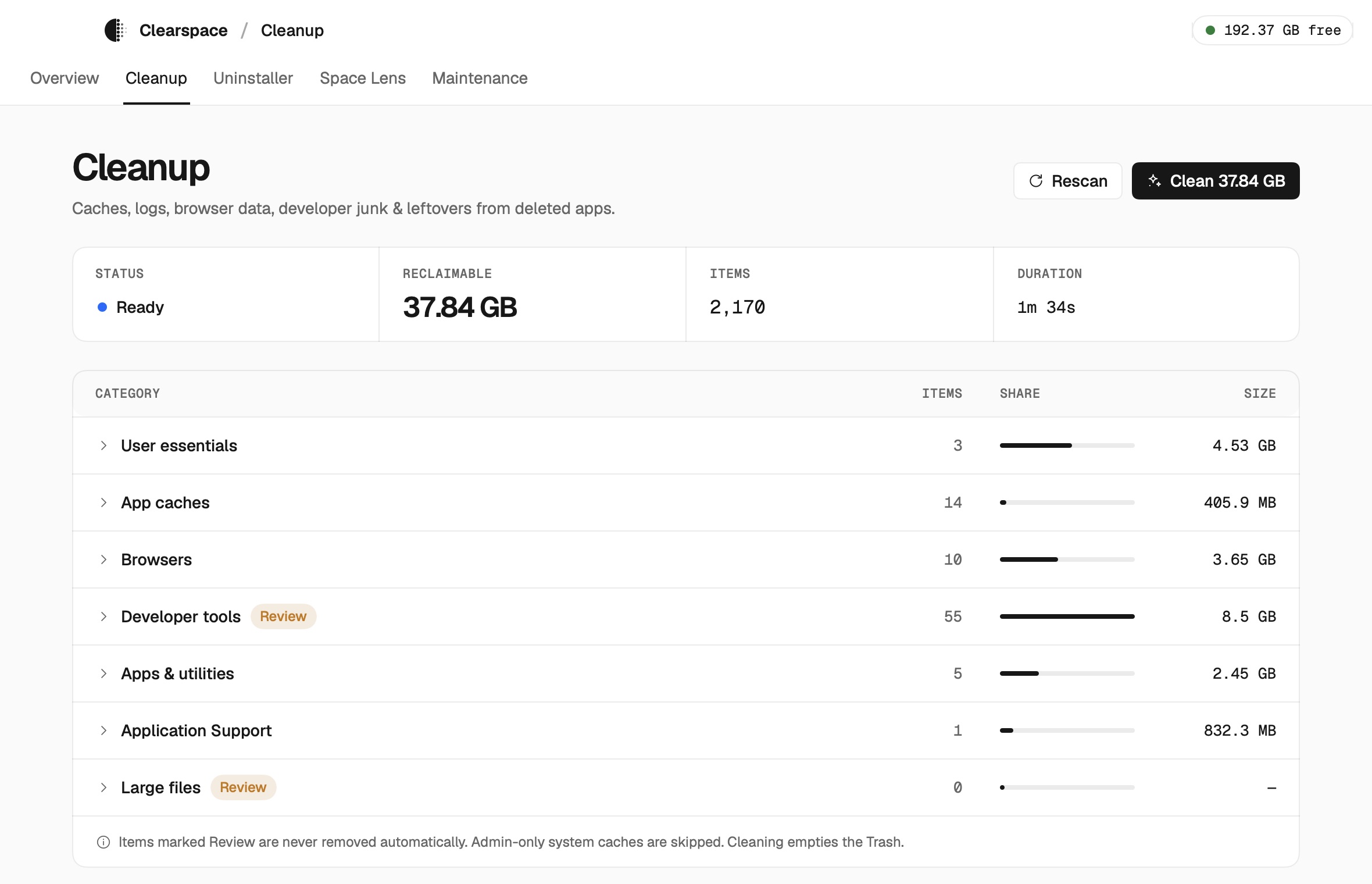The height and width of the screenshot is (884, 1372).
Task: Expand the Application Support chevron
Action: click(x=103, y=730)
